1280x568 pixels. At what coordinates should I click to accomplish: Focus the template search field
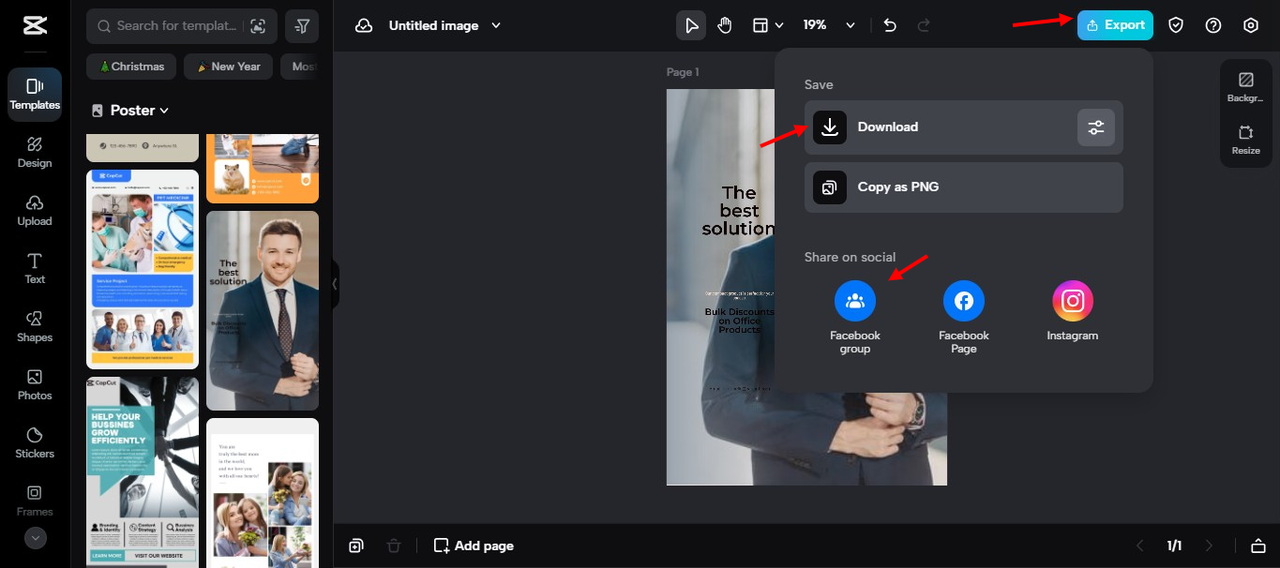coord(182,26)
